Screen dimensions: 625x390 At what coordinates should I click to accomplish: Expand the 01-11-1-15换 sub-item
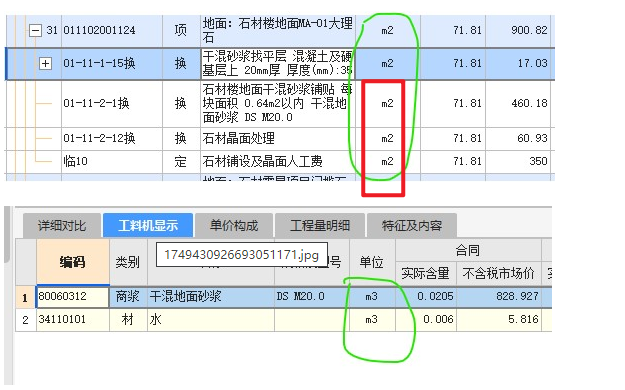[x=45, y=63]
